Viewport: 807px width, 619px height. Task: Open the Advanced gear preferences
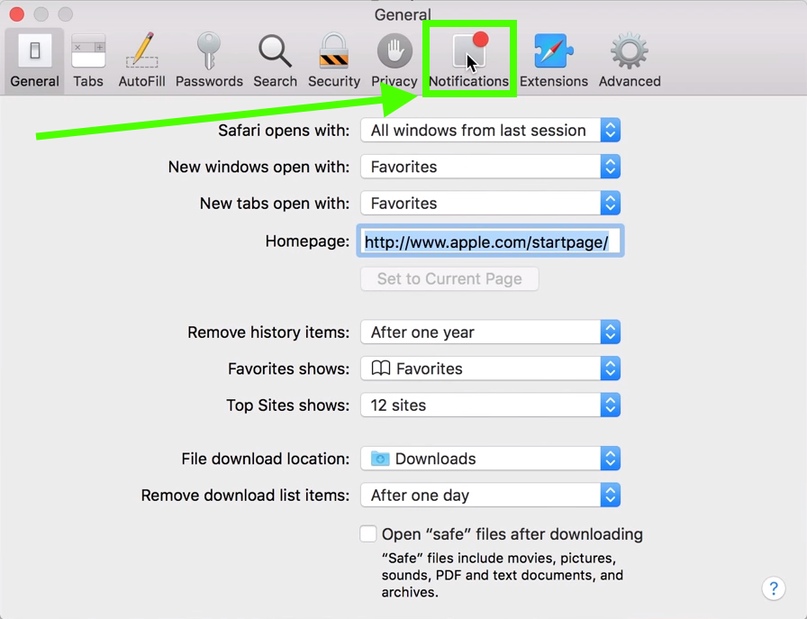[629, 60]
